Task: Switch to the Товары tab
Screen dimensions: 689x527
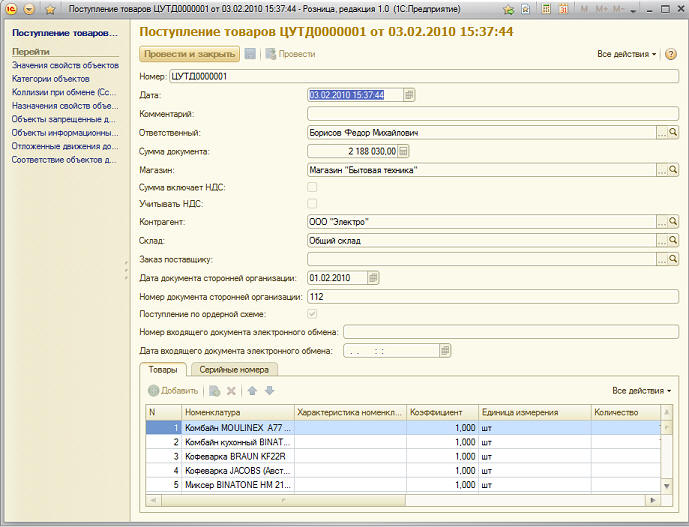Action: point(163,370)
